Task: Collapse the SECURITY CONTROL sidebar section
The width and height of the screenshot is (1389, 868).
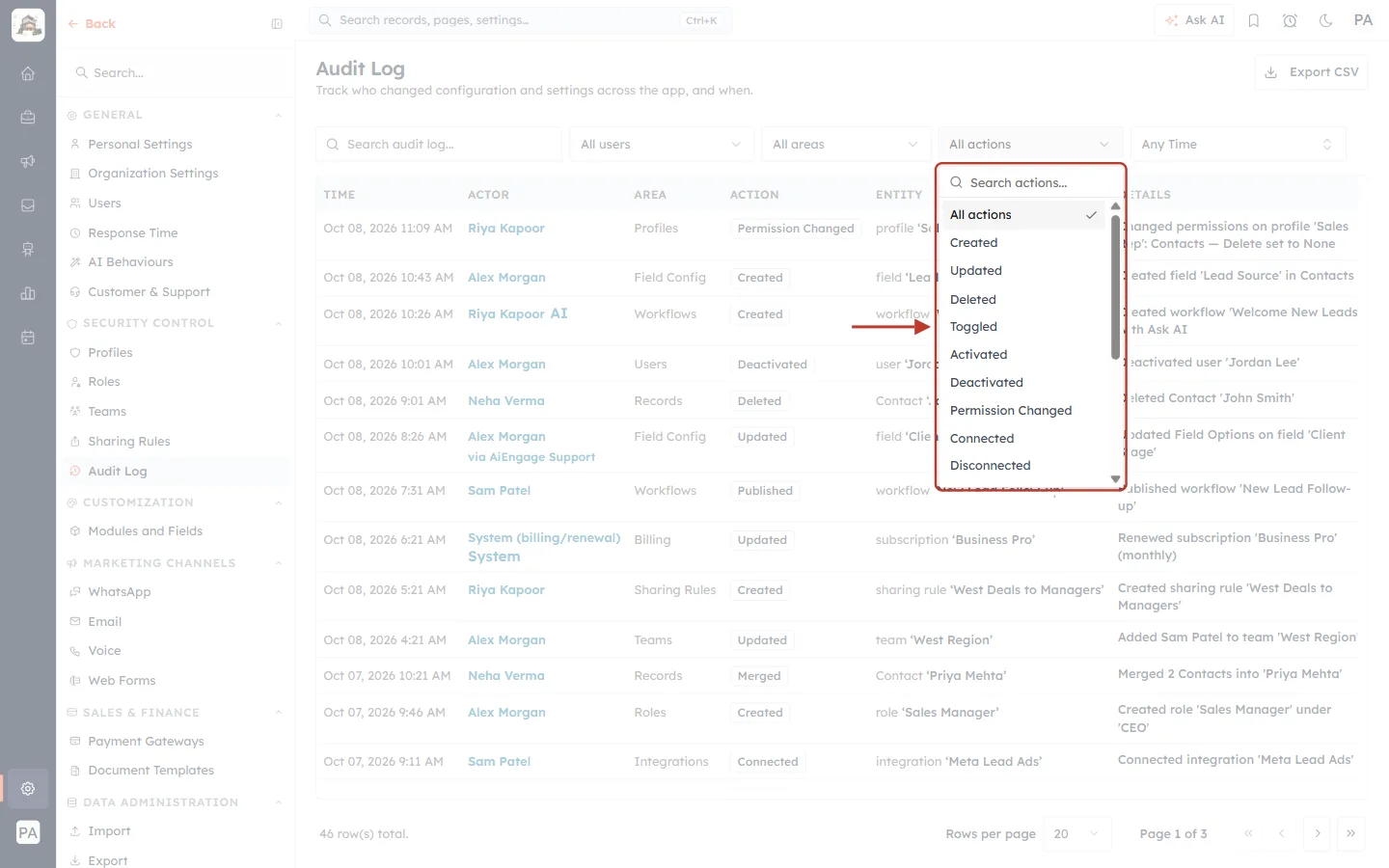Action: (278, 324)
